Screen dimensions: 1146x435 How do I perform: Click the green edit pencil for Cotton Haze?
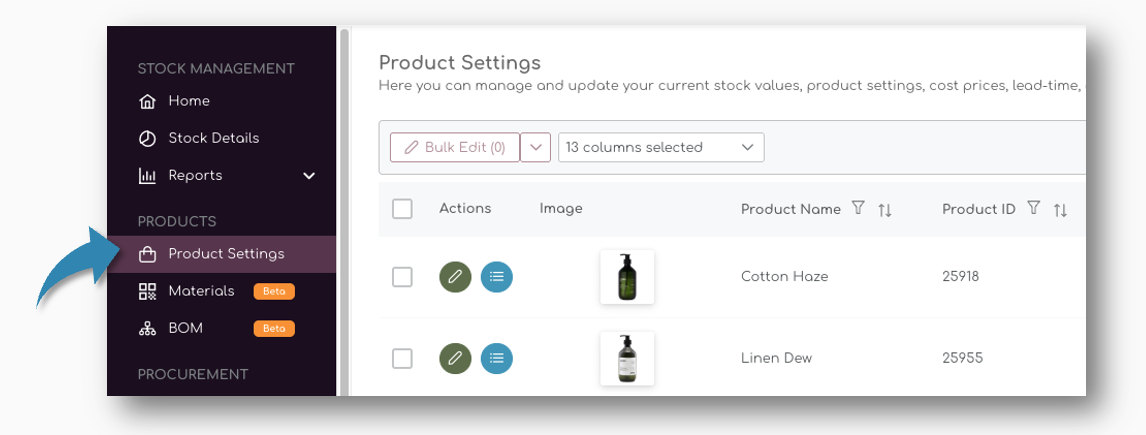(455, 277)
